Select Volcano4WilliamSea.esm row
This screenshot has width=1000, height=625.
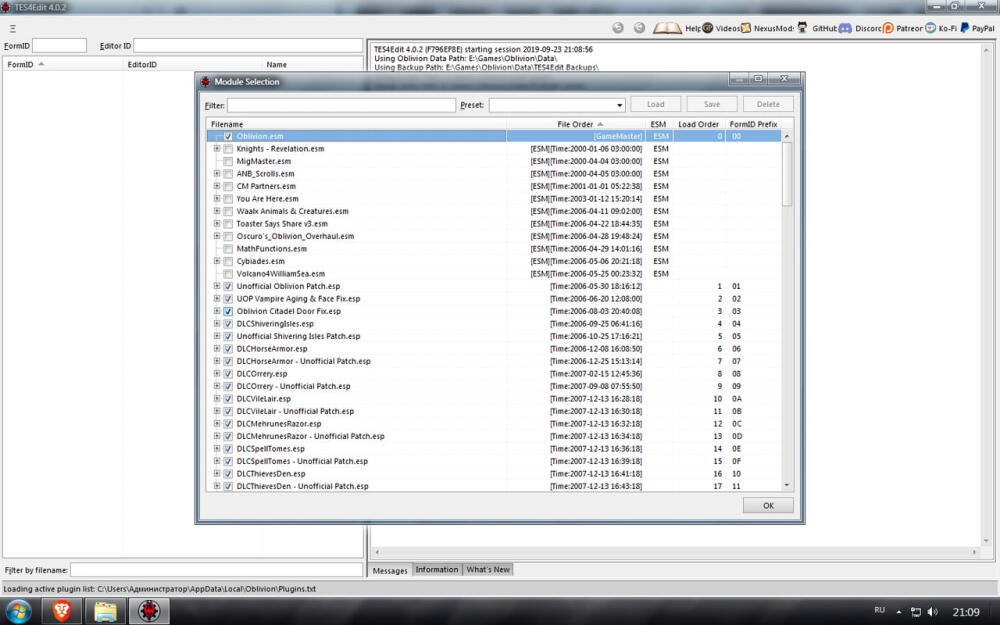494,274
